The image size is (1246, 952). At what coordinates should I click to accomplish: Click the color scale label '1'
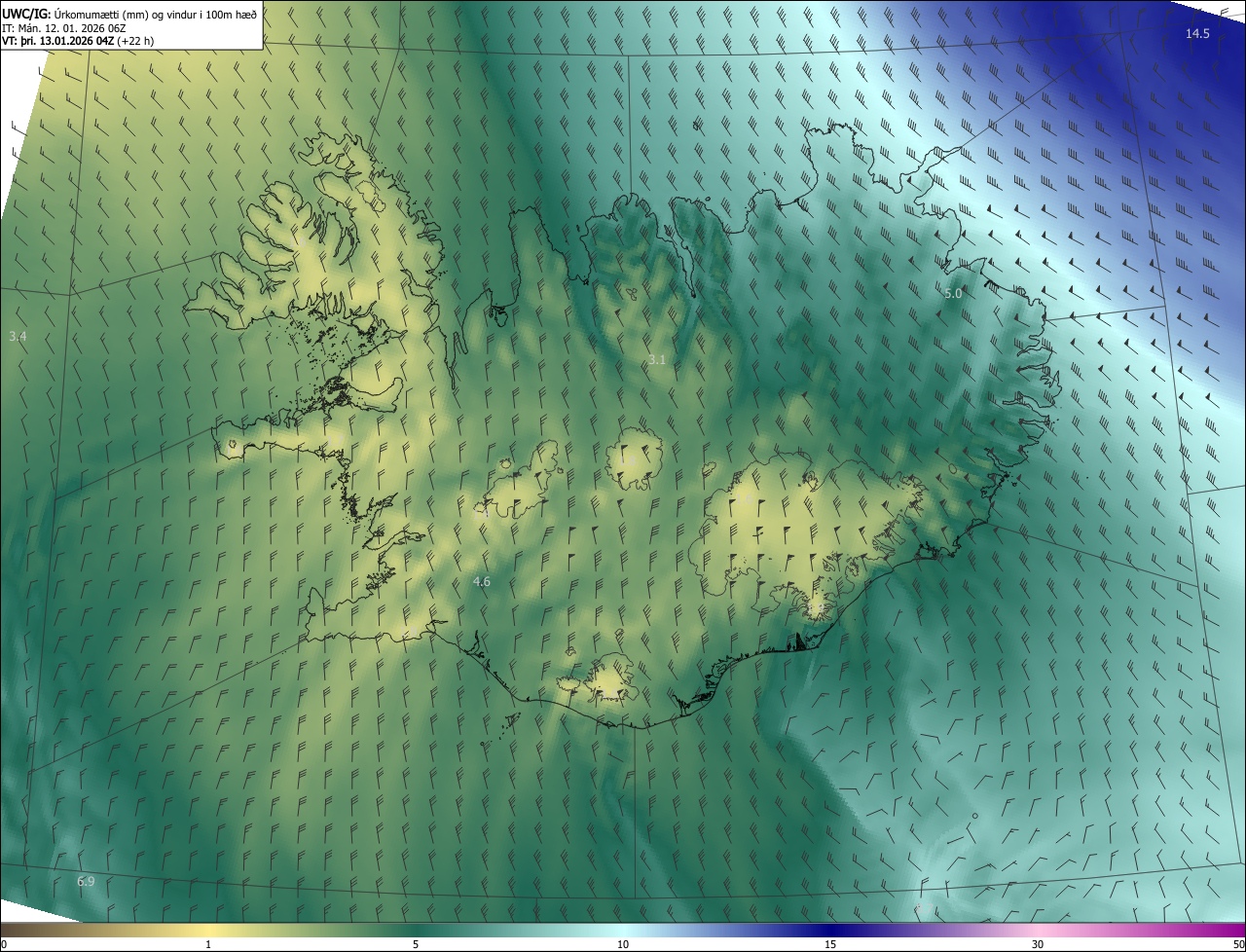pos(208,944)
